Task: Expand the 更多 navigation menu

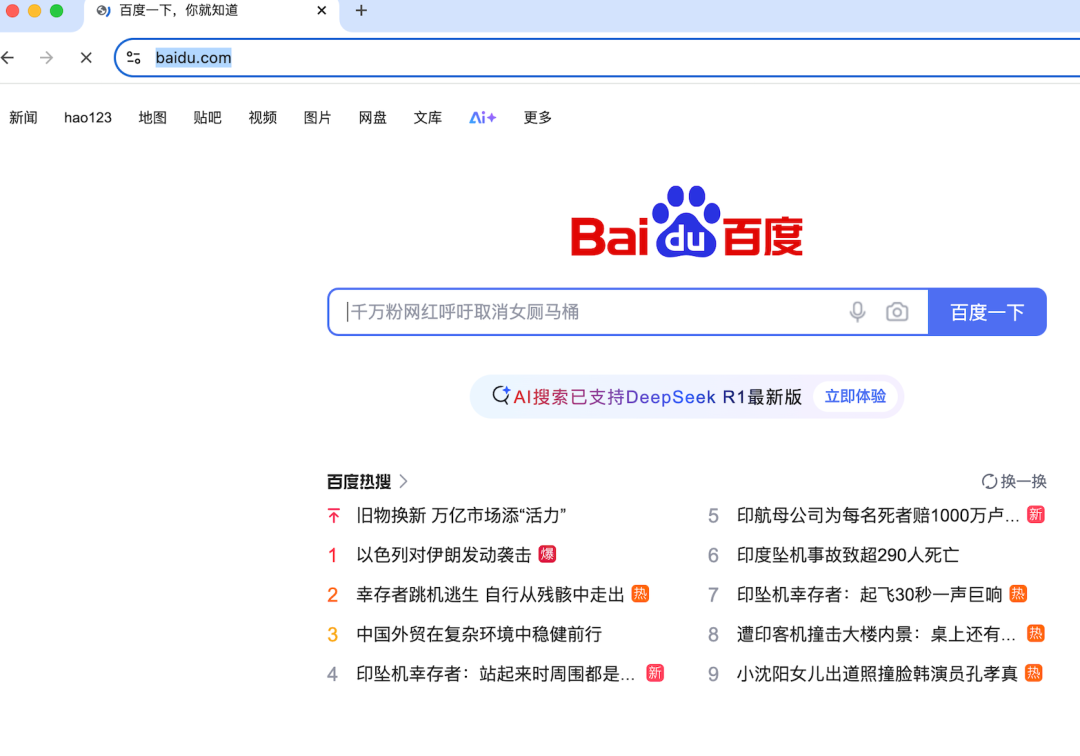Action: click(538, 118)
